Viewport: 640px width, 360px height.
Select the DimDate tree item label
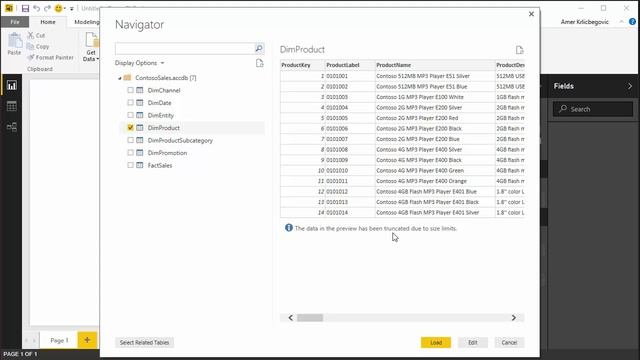click(x=160, y=103)
